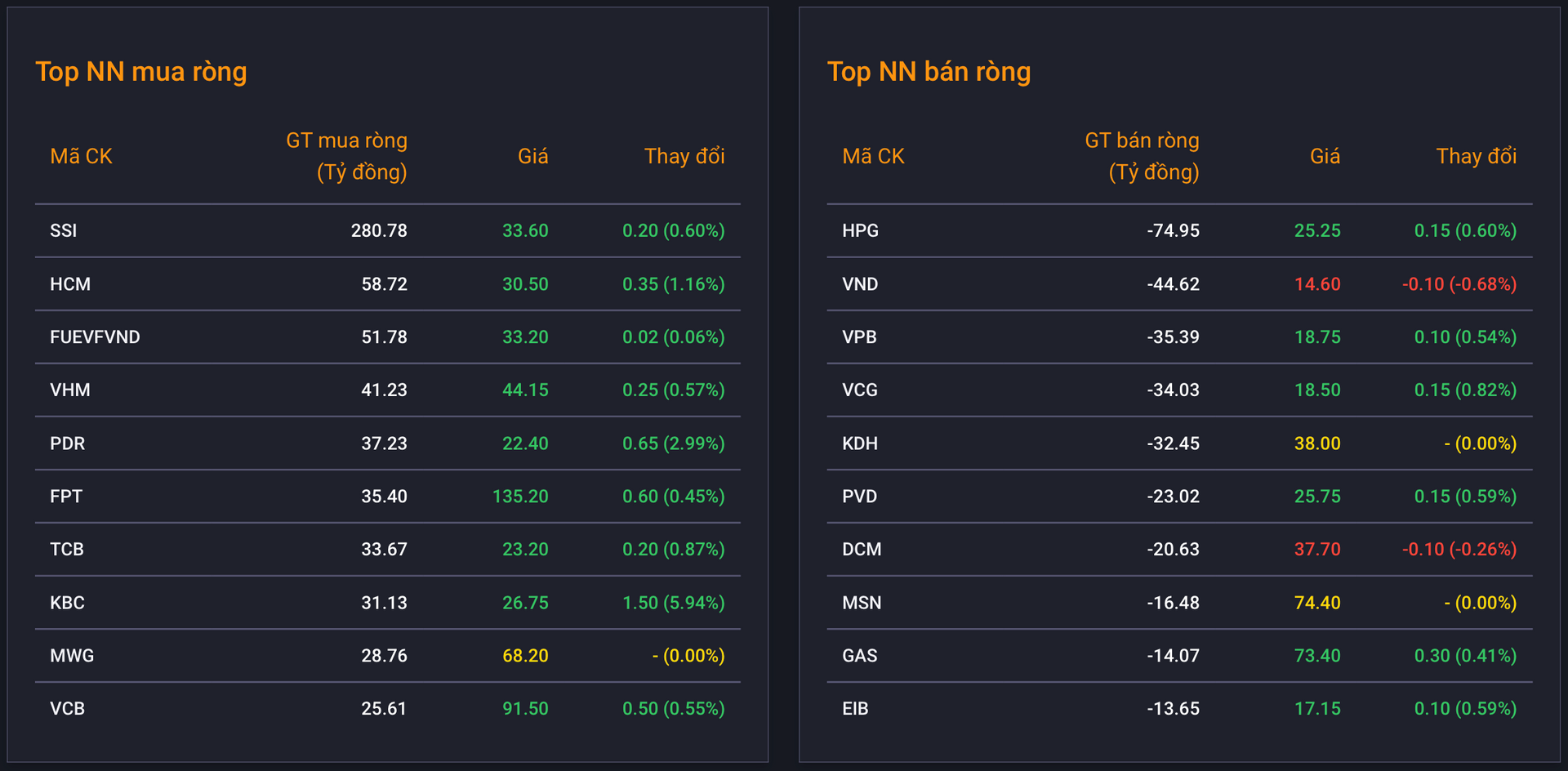Image resolution: width=1568 pixels, height=771 pixels.
Task: Select the FPT stock code
Action: (x=66, y=497)
